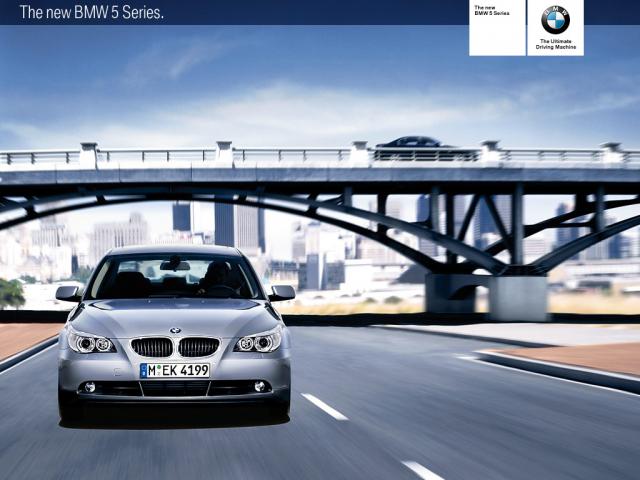
Task: Click the green tree at the left edge
Action: click(x=10, y=292)
